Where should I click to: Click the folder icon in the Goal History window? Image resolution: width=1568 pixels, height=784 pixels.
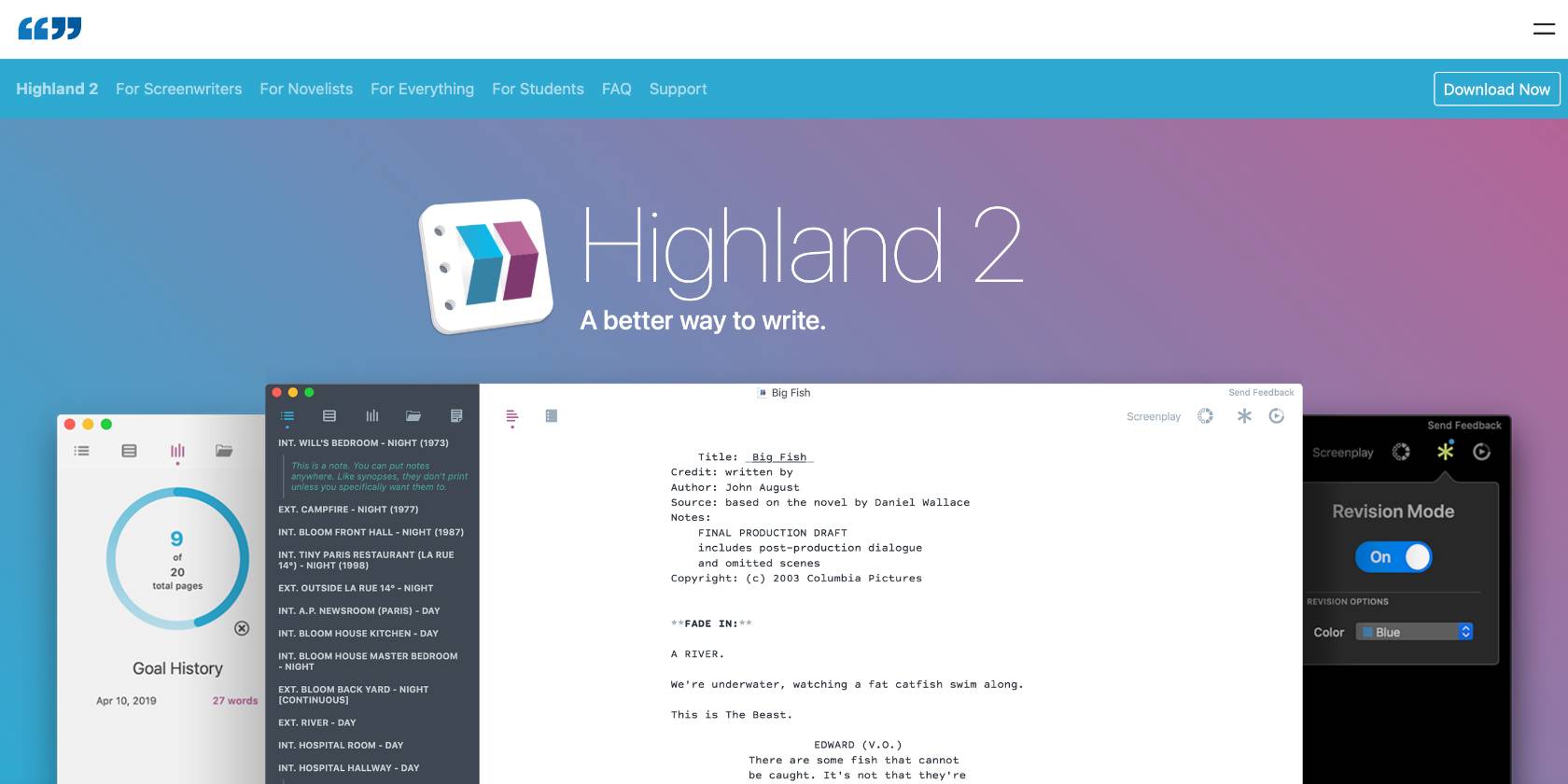224,451
